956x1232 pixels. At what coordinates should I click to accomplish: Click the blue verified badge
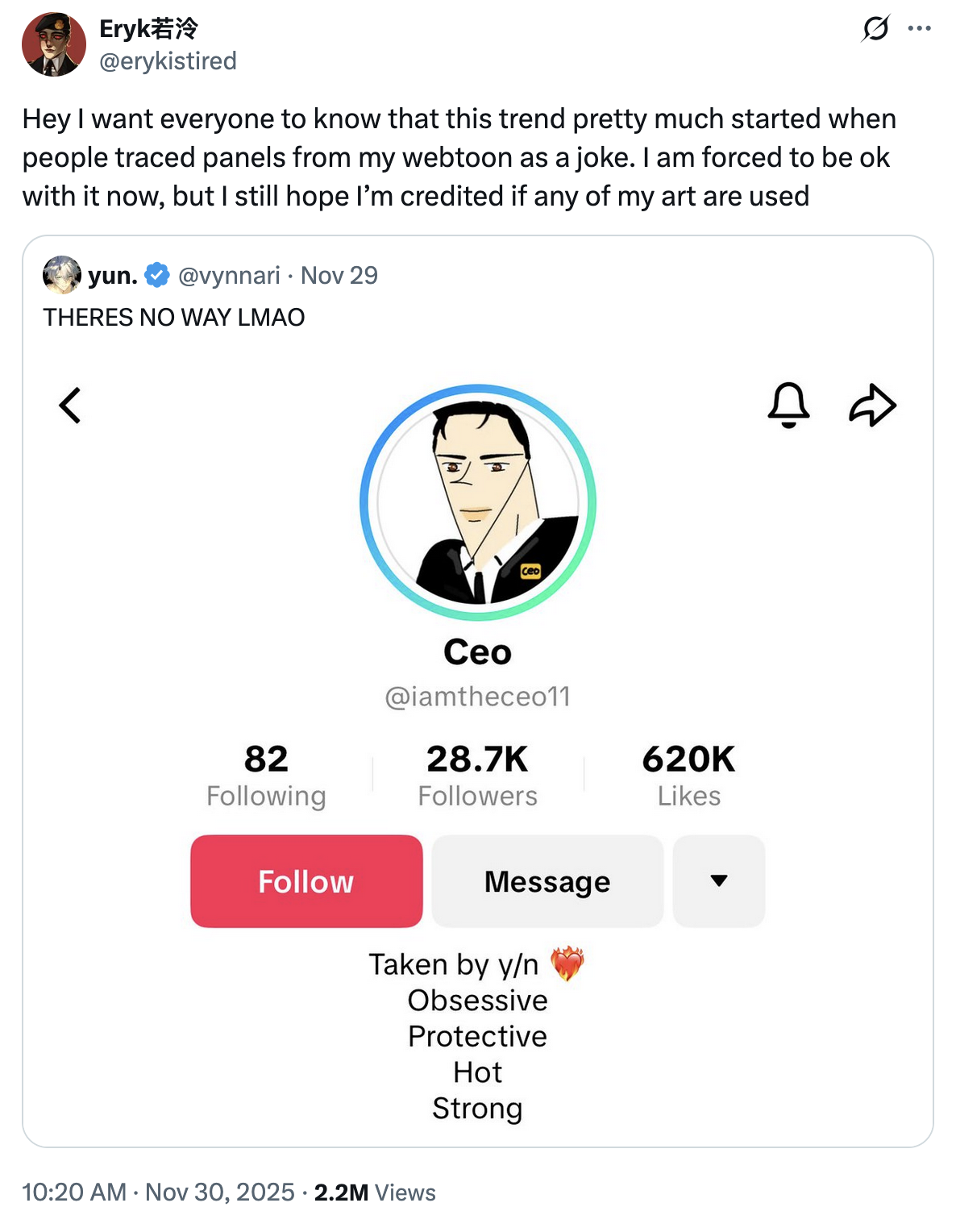(x=157, y=276)
